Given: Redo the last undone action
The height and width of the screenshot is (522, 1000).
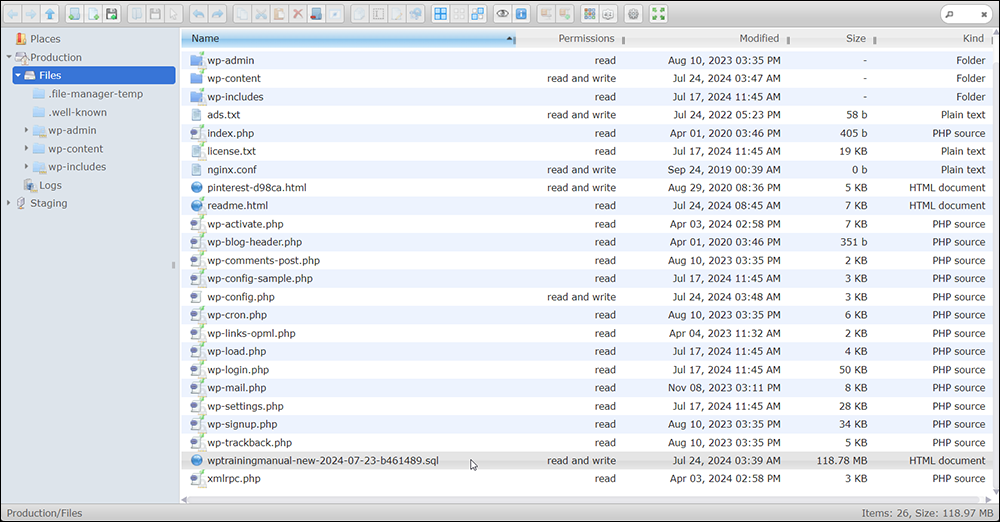Looking at the screenshot, I should pyautogui.click(x=217, y=13).
